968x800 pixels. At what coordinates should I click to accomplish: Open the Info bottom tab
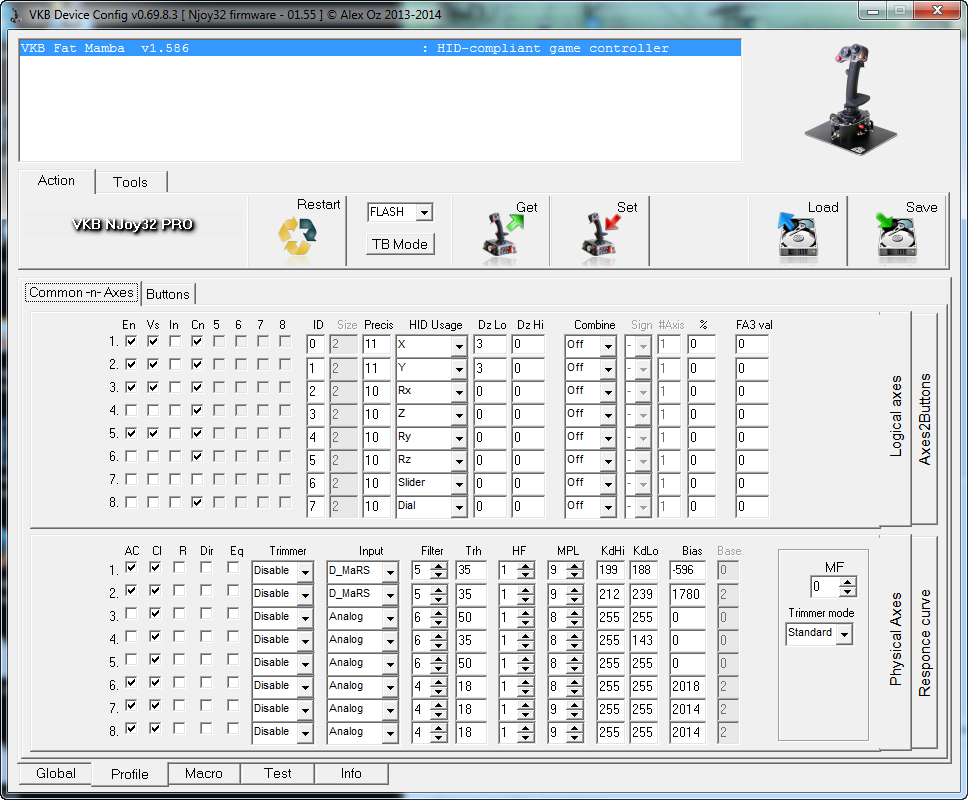pos(351,773)
